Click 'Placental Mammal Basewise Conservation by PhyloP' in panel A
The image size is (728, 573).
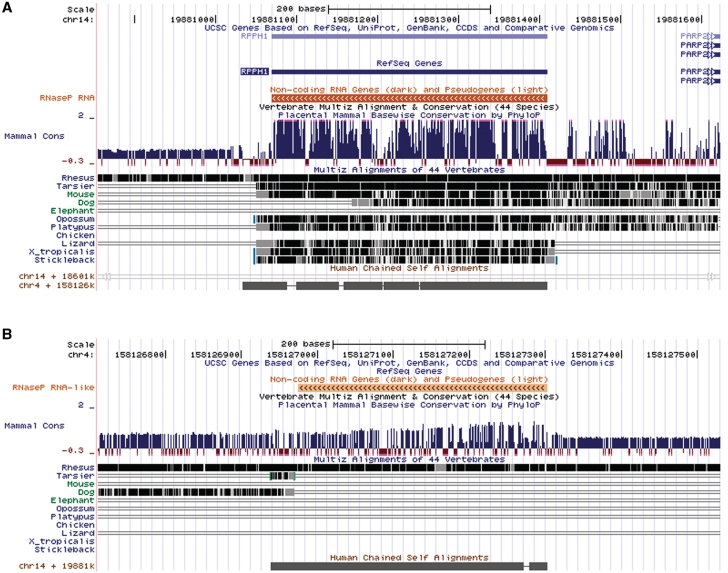409,115
